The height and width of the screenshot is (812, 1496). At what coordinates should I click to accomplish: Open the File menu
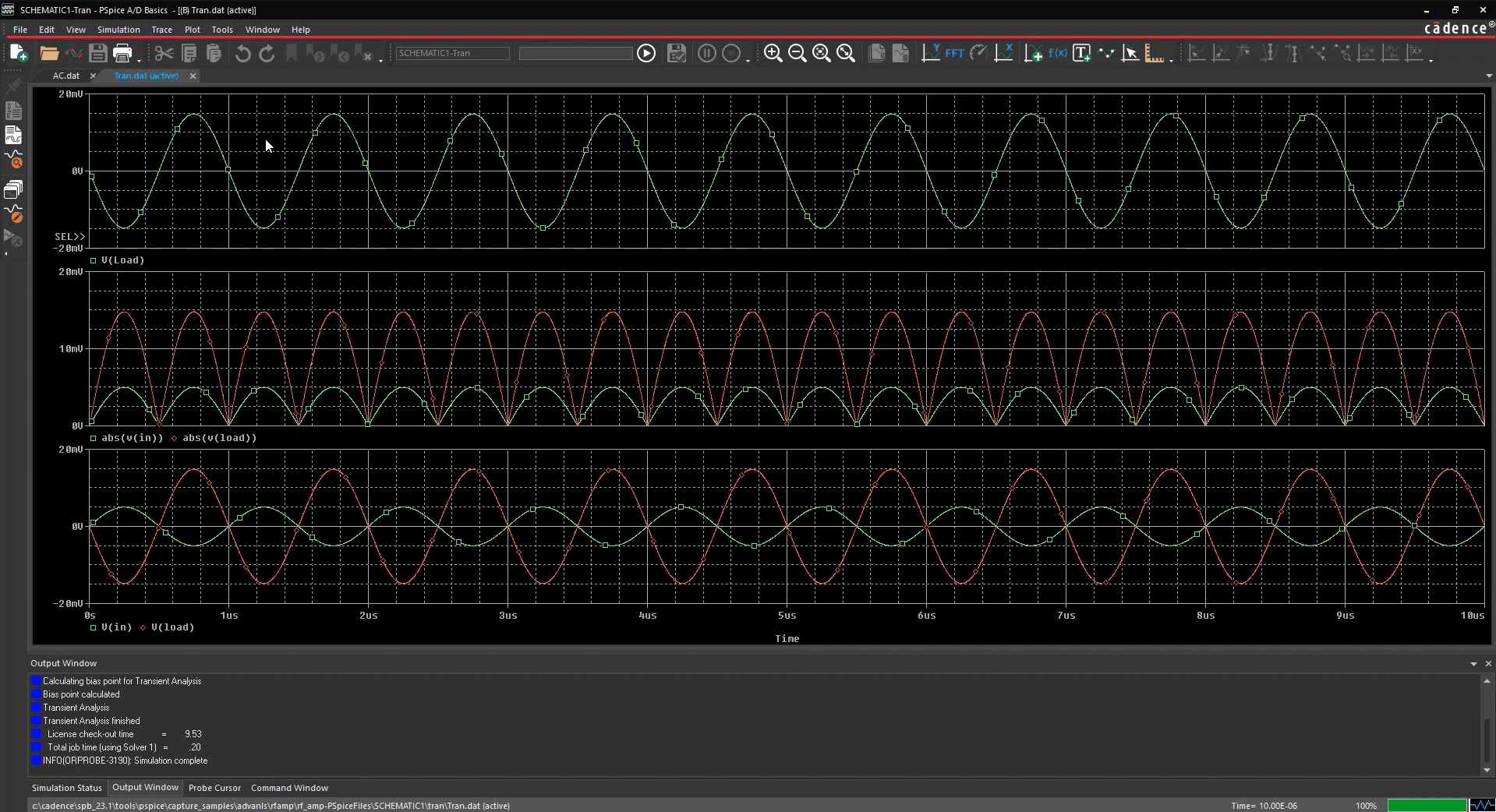point(20,30)
